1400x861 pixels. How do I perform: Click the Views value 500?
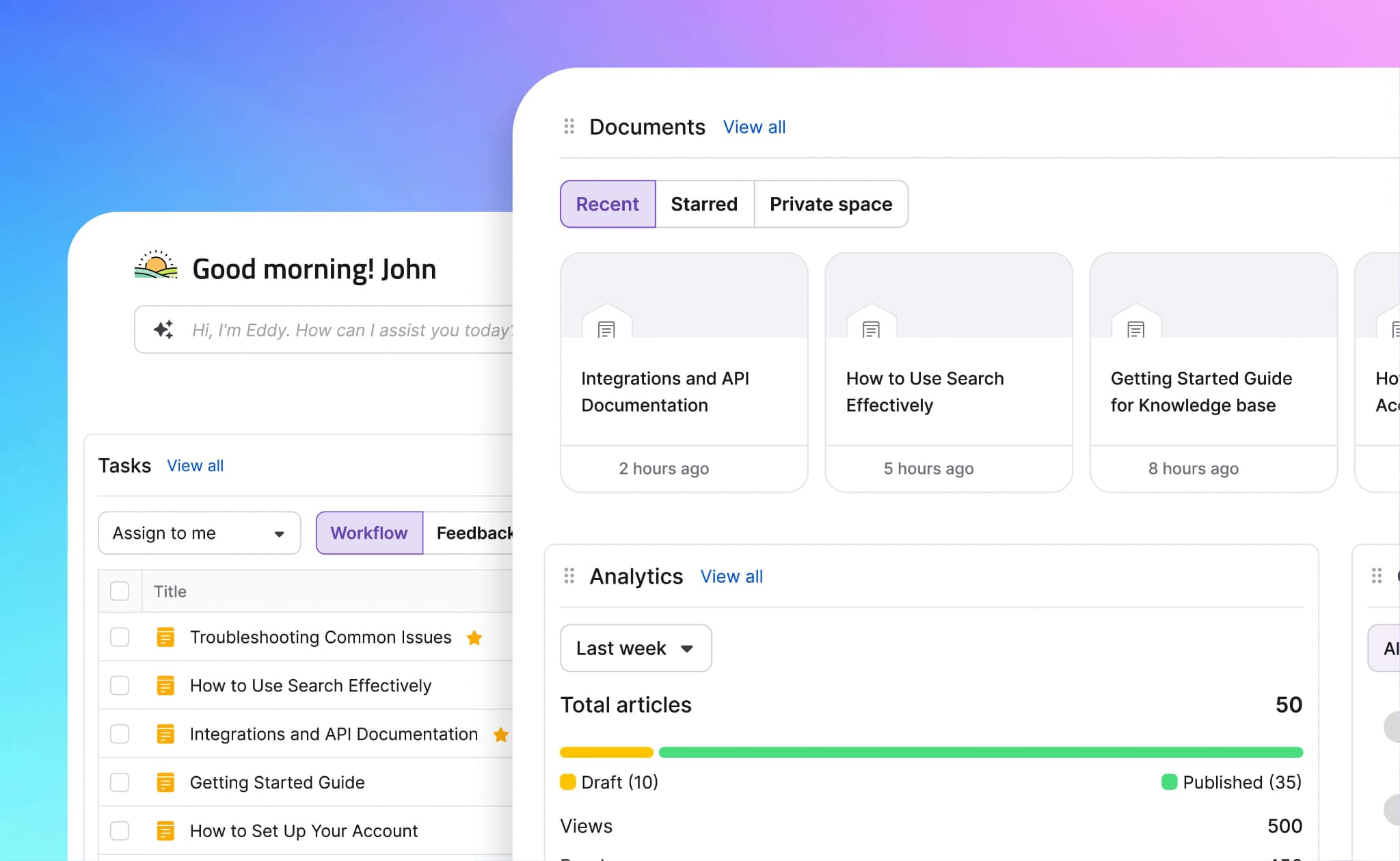[x=1284, y=826]
